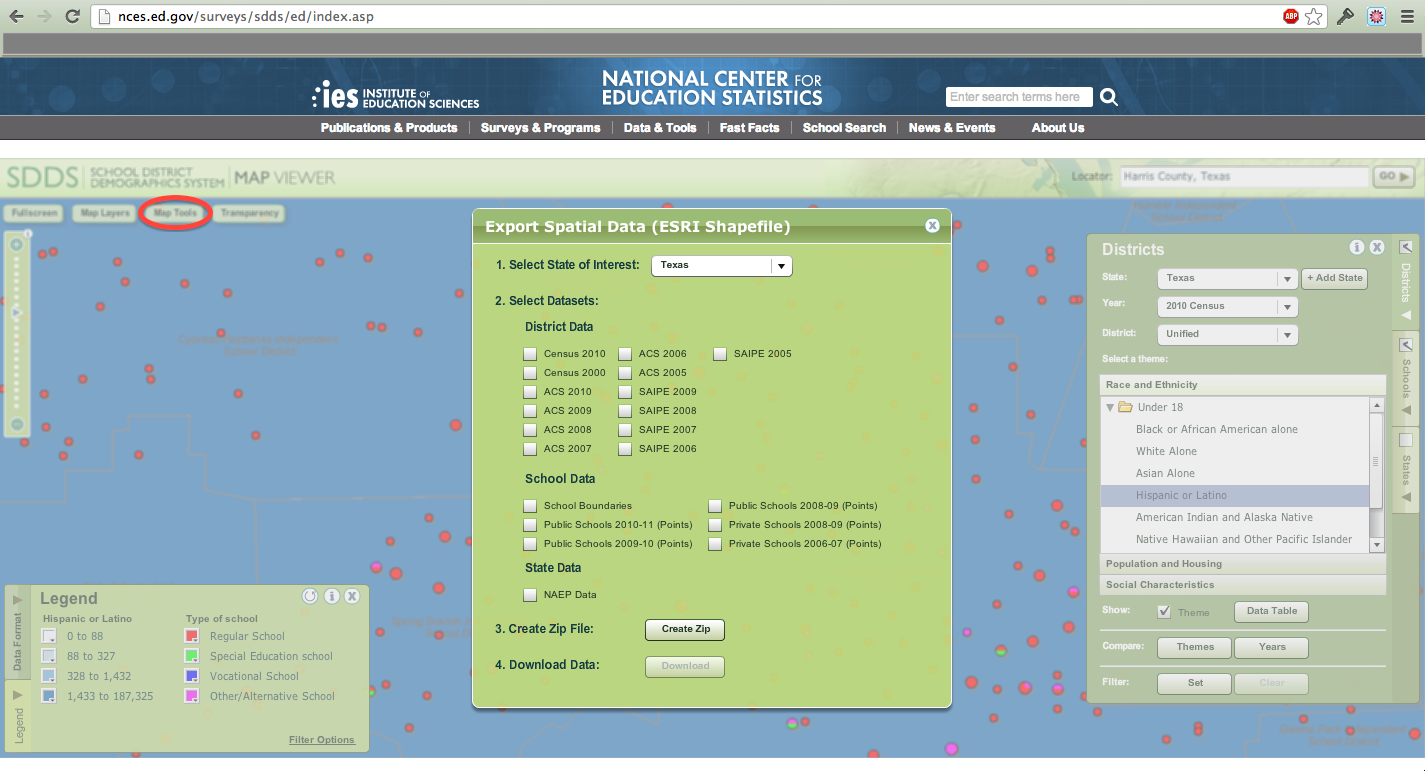Click the refresh icon in the Legend panel
The image size is (1425, 771).
[309, 596]
